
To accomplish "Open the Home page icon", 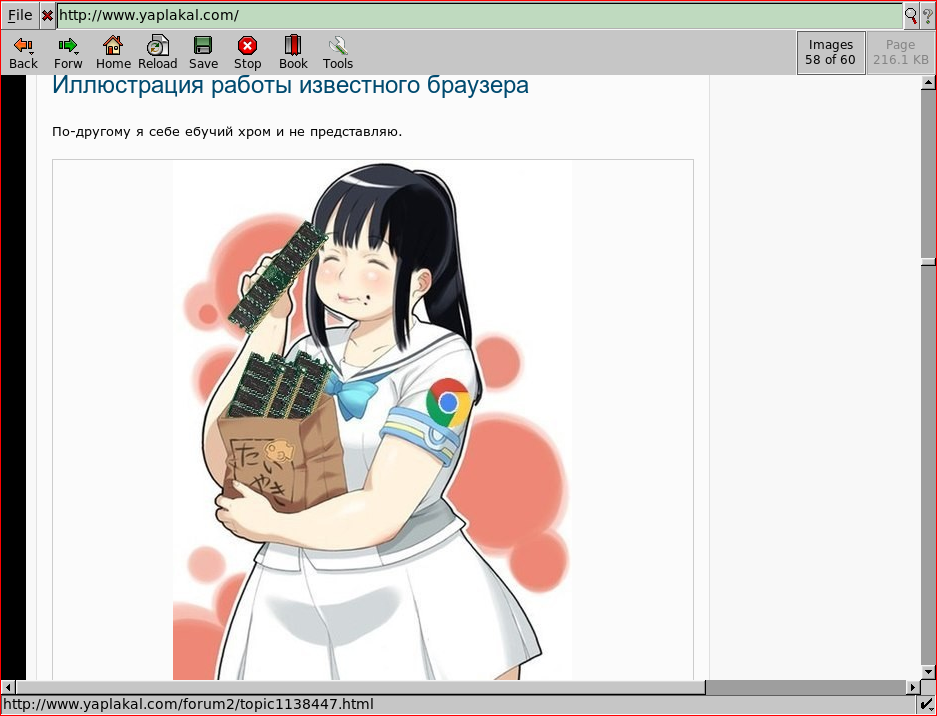I will click(113, 53).
